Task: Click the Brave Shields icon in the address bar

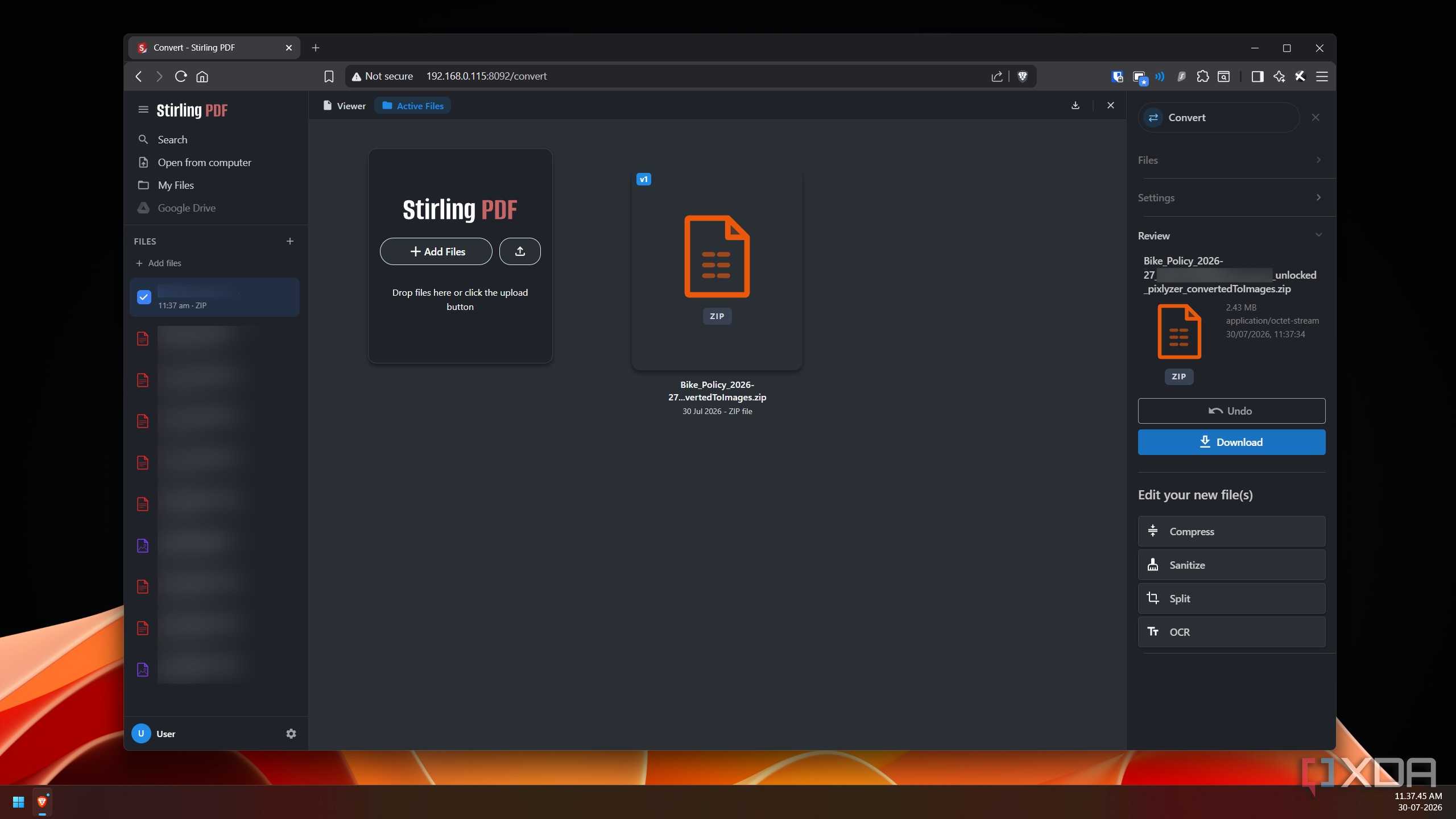Action: [1022, 76]
